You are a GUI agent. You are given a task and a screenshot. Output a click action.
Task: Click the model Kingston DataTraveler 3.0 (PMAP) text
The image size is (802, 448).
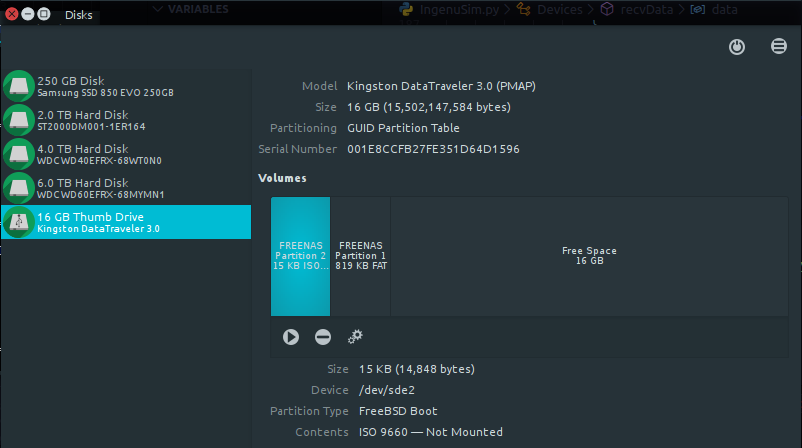(x=441, y=86)
